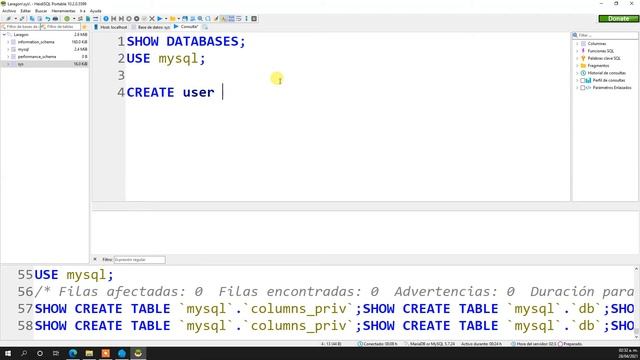This screenshot has width=640, height=360.
Task: Click the Filtro regular expression field
Action: (x=139, y=260)
